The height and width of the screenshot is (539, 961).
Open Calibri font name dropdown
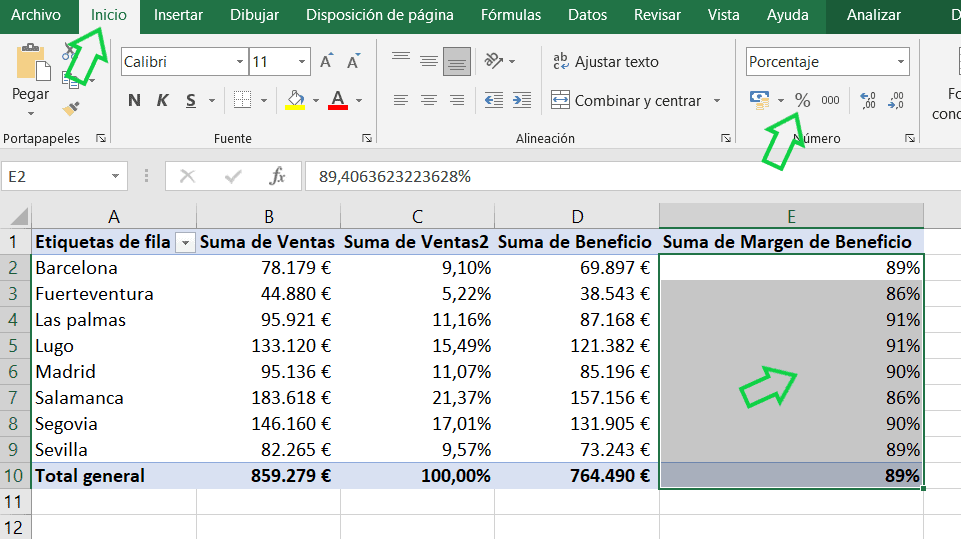[240, 62]
